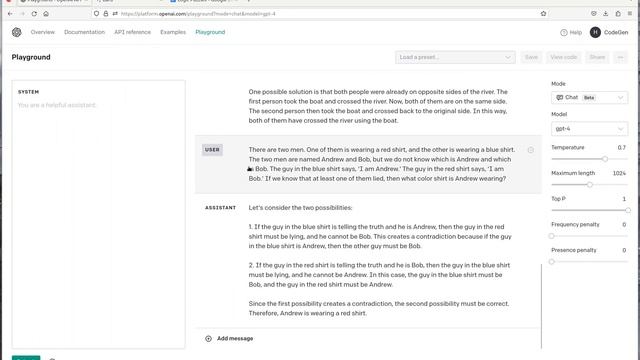Screen dimensions: 640x360
Task: Click the OpenAI logo icon
Action: point(16,32)
